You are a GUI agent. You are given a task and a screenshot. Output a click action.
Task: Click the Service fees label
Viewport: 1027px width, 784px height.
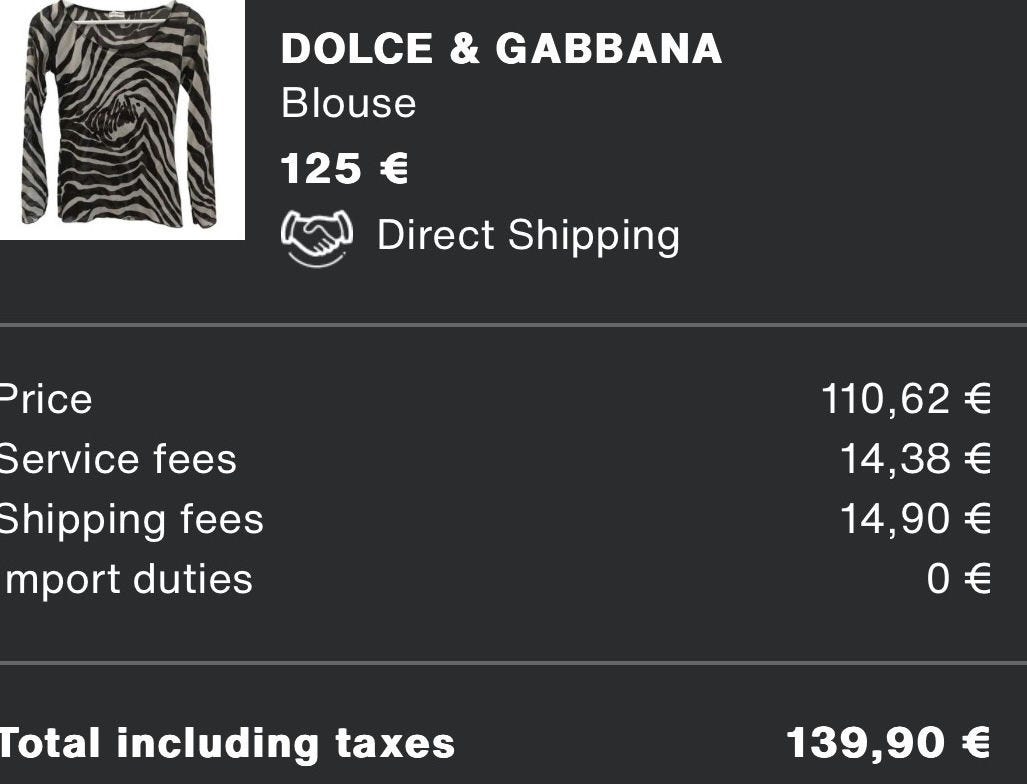[x=118, y=459]
